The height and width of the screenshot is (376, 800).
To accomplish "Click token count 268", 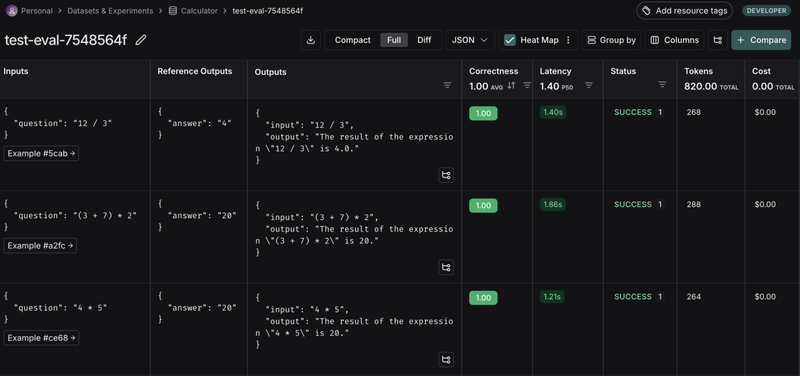I will [694, 112].
